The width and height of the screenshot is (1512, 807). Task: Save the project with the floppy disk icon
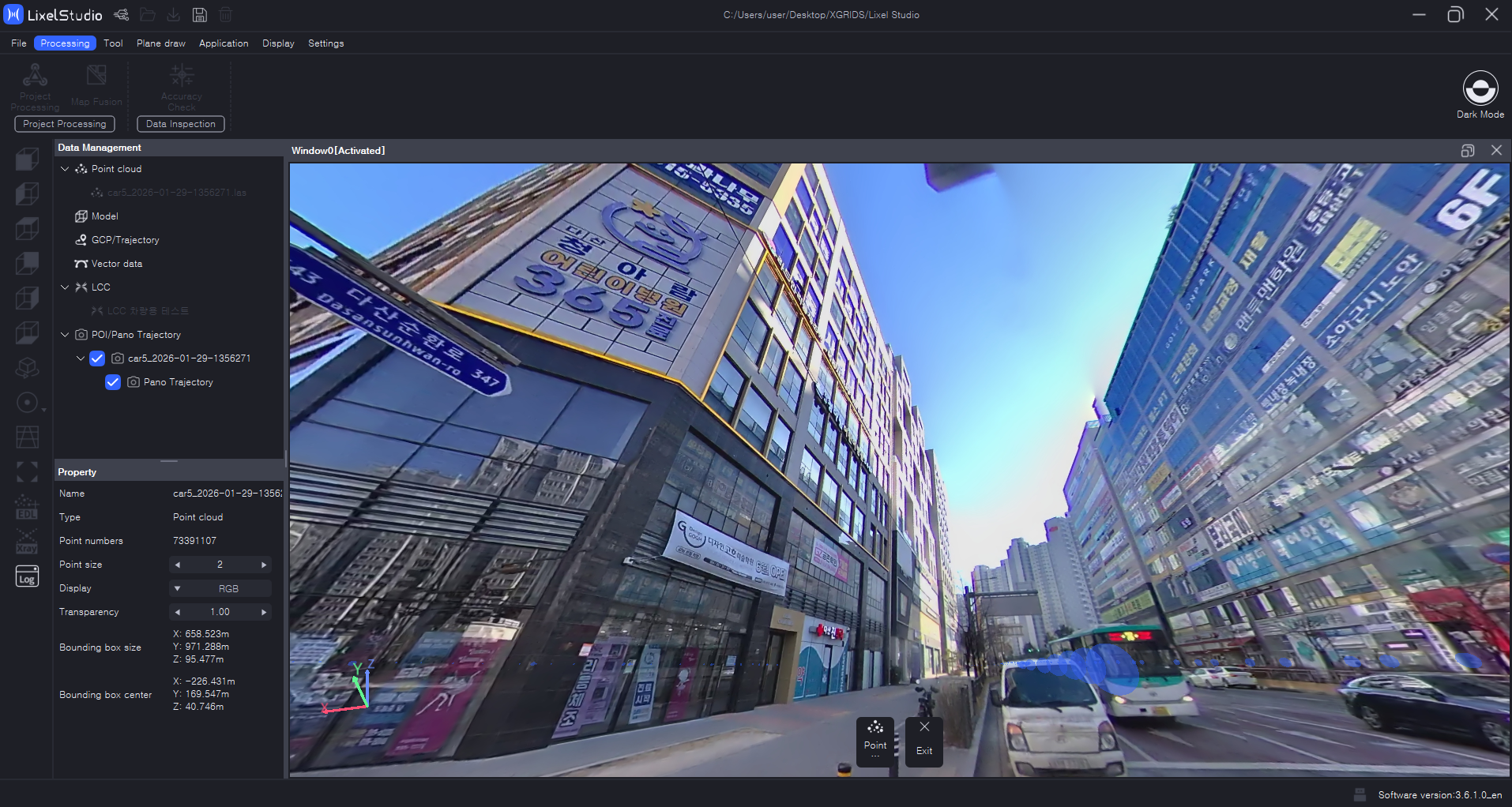(200, 14)
